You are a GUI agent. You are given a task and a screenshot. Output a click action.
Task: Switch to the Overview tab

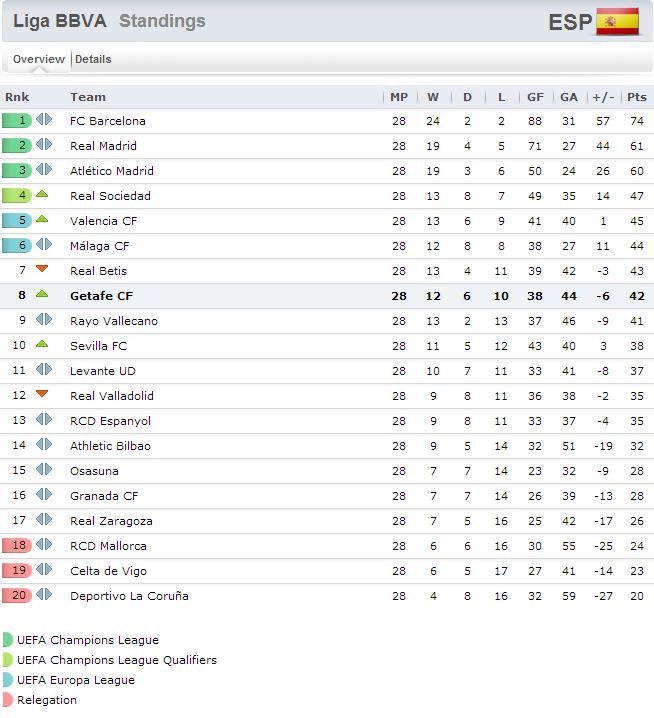(x=39, y=59)
